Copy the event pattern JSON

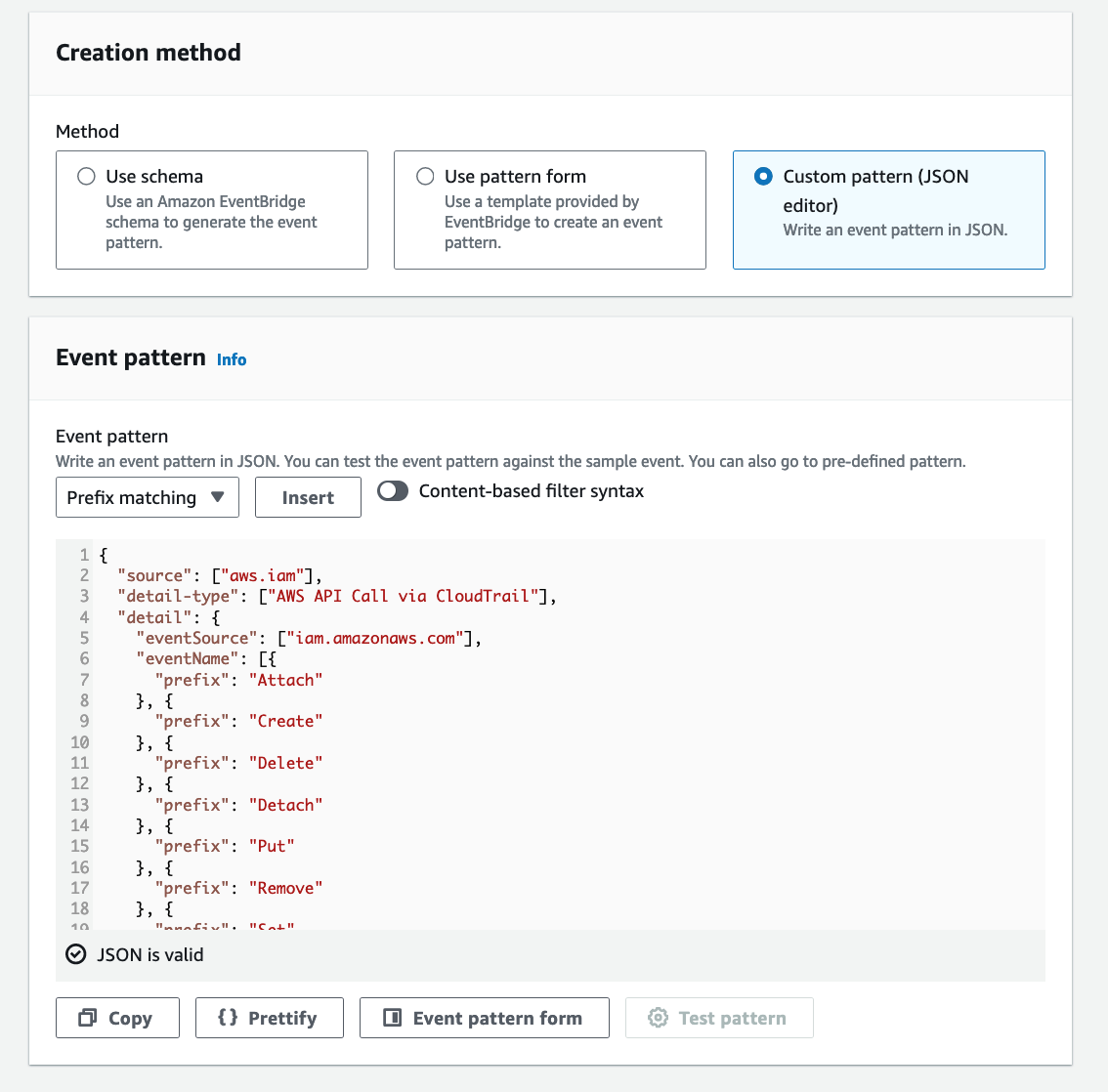tap(117, 1018)
